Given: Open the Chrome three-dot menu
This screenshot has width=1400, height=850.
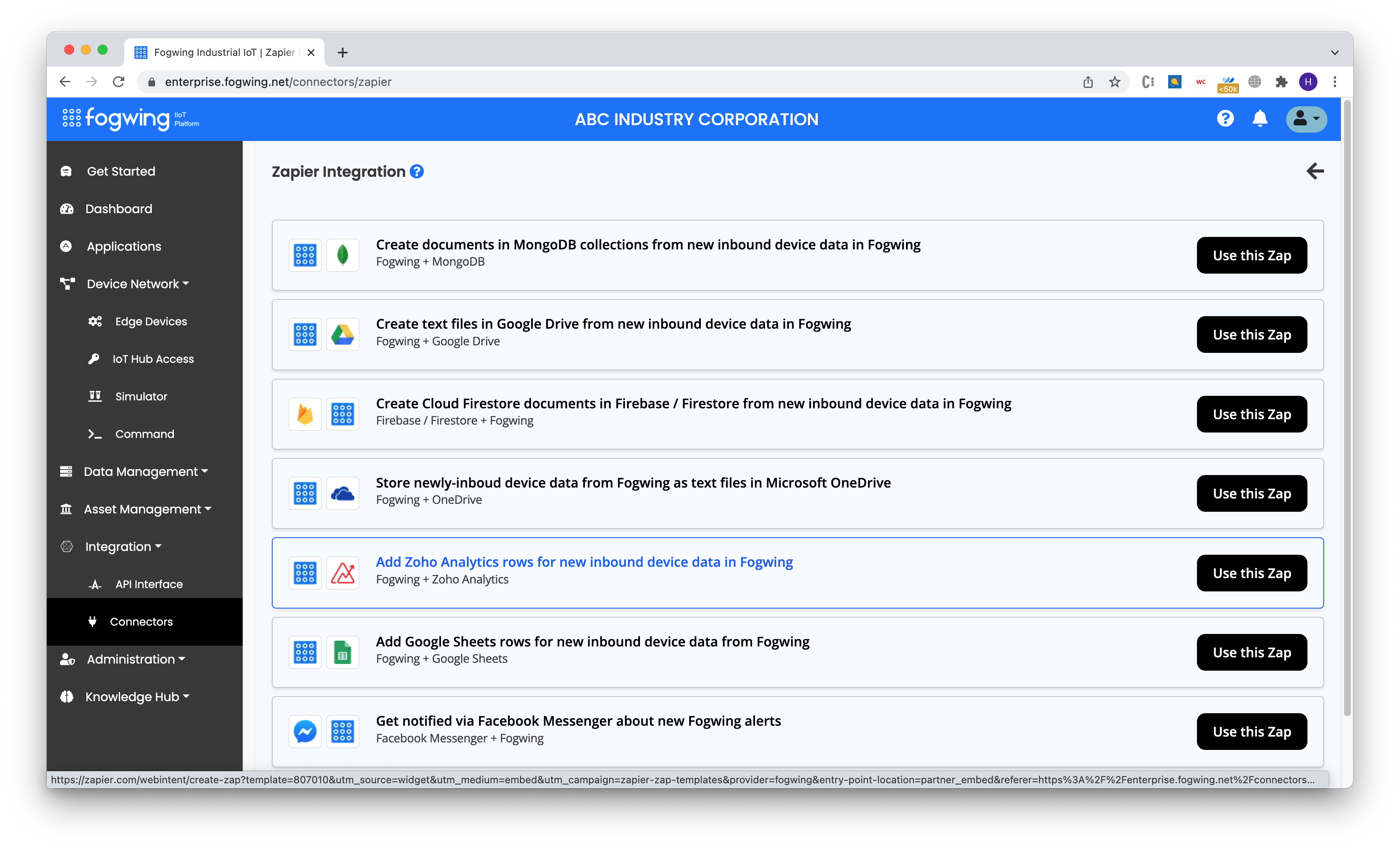Looking at the screenshot, I should pyautogui.click(x=1335, y=82).
